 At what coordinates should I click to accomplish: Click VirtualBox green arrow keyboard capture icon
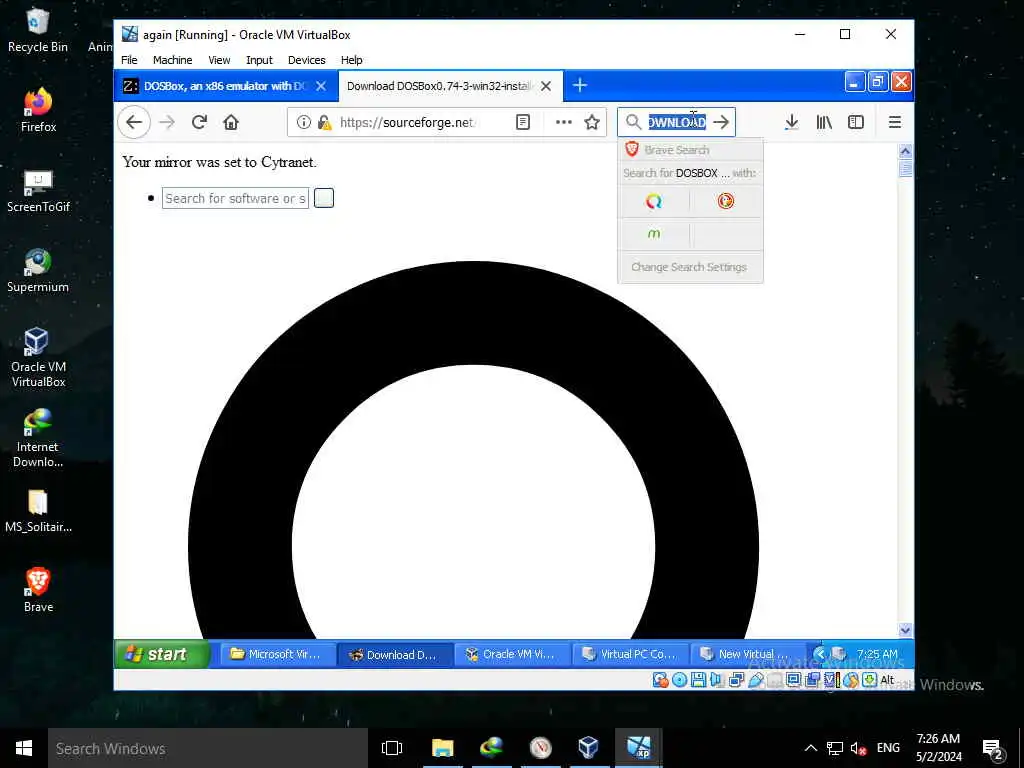(869, 680)
